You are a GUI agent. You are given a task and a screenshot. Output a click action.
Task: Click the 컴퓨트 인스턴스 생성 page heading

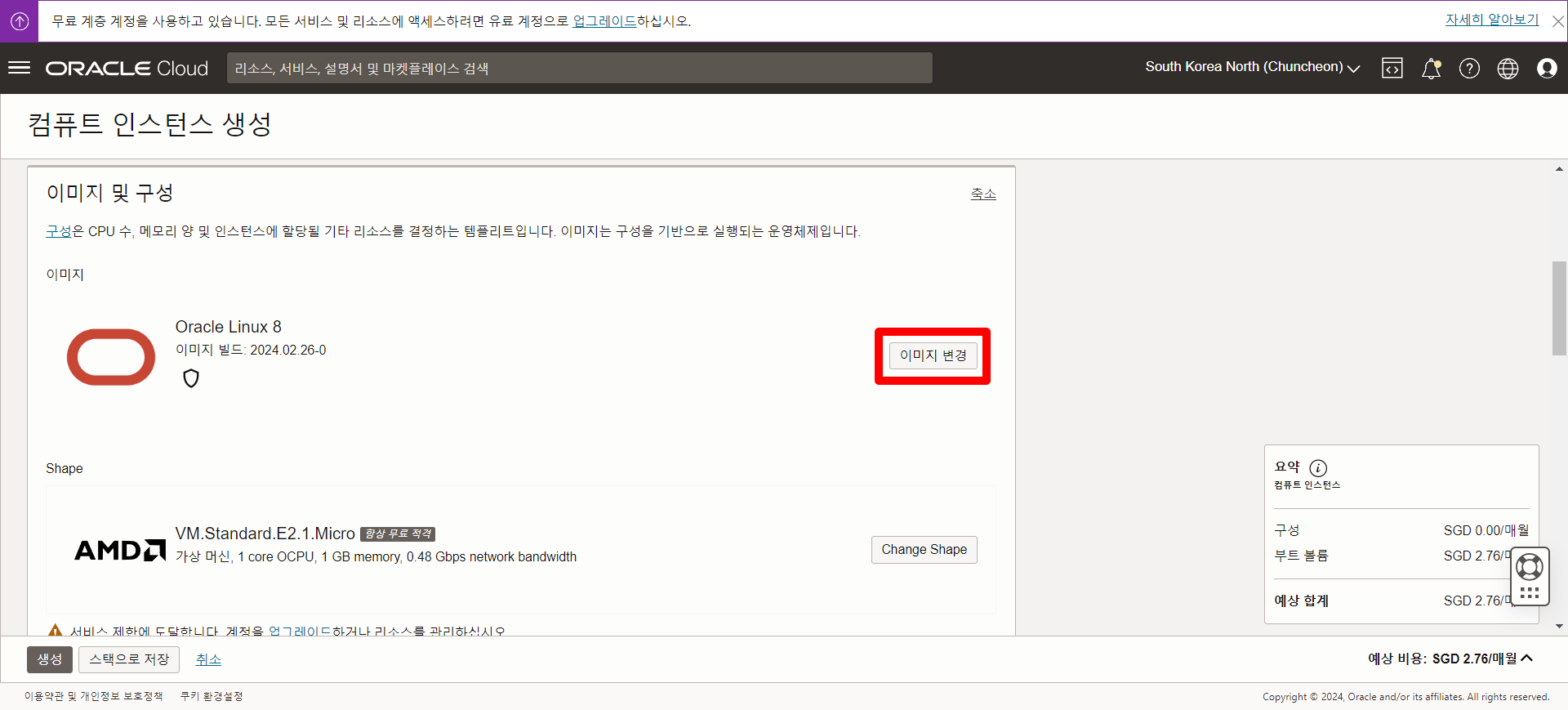150,124
